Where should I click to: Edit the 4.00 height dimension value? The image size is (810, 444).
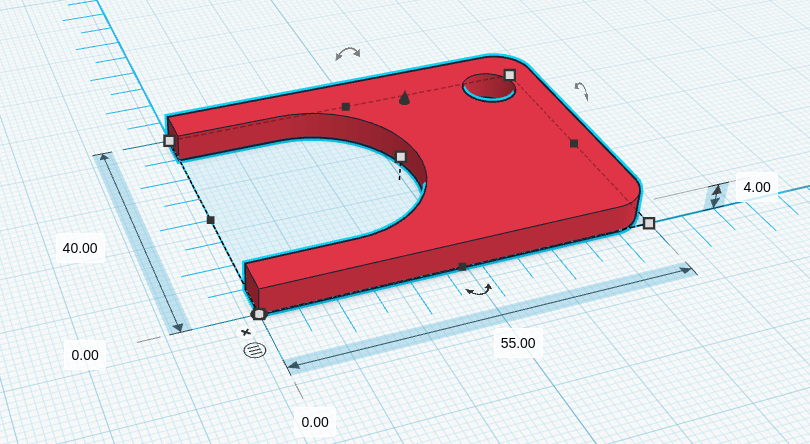[757, 187]
